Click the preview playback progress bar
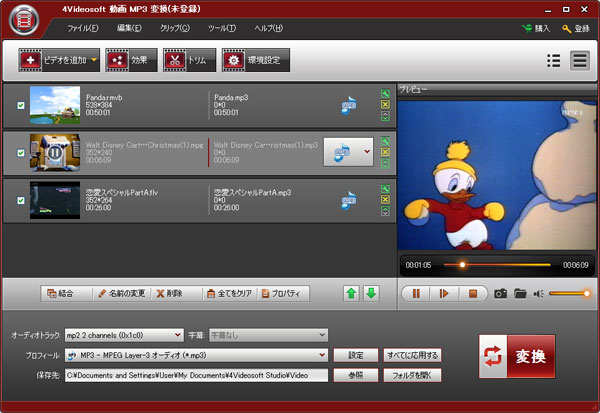 click(497, 264)
